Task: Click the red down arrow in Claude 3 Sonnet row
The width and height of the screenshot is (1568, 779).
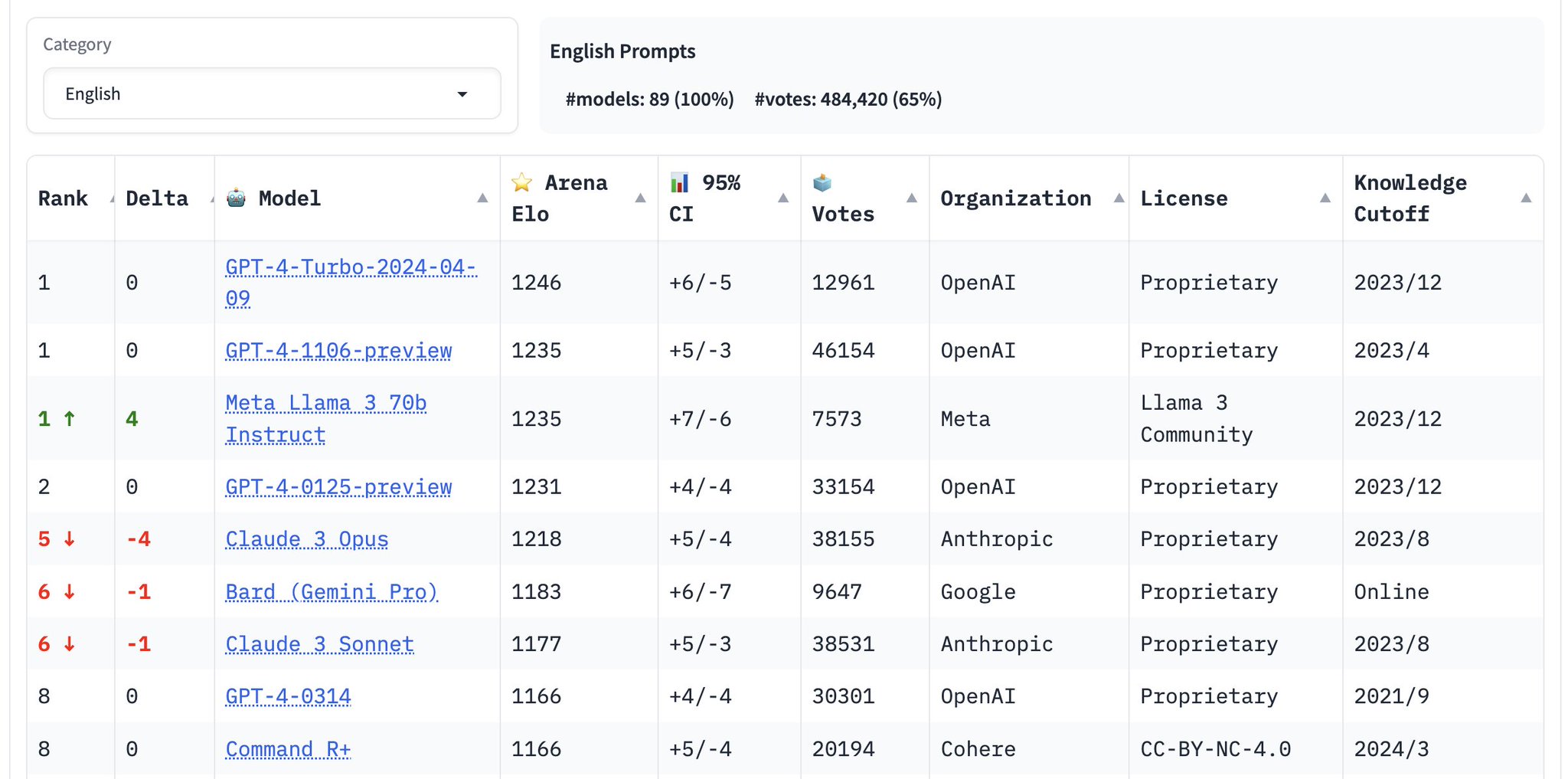Action: tap(70, 644)
